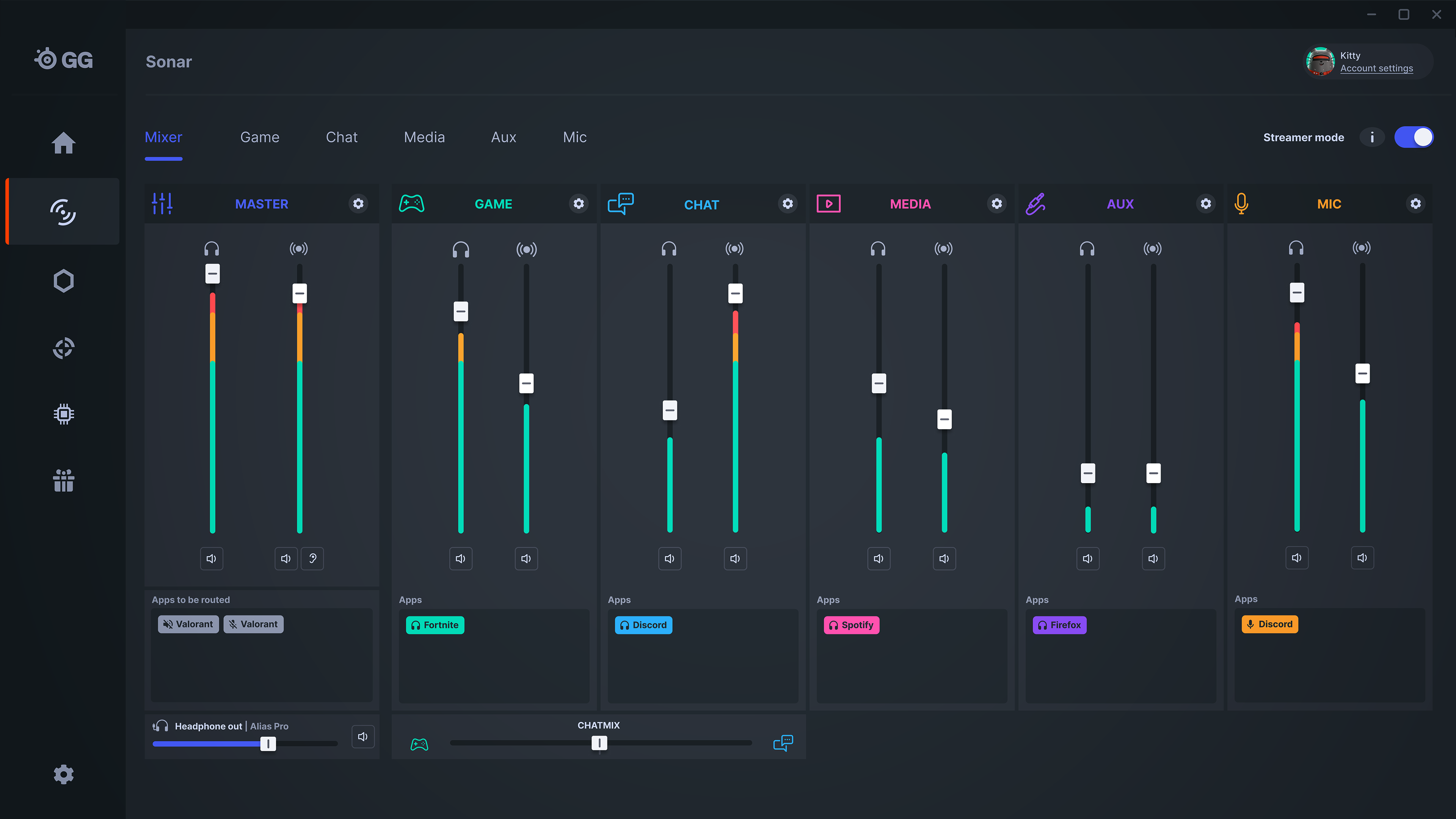Click the Streamer mode info icon

click(x=1372, y=137)
